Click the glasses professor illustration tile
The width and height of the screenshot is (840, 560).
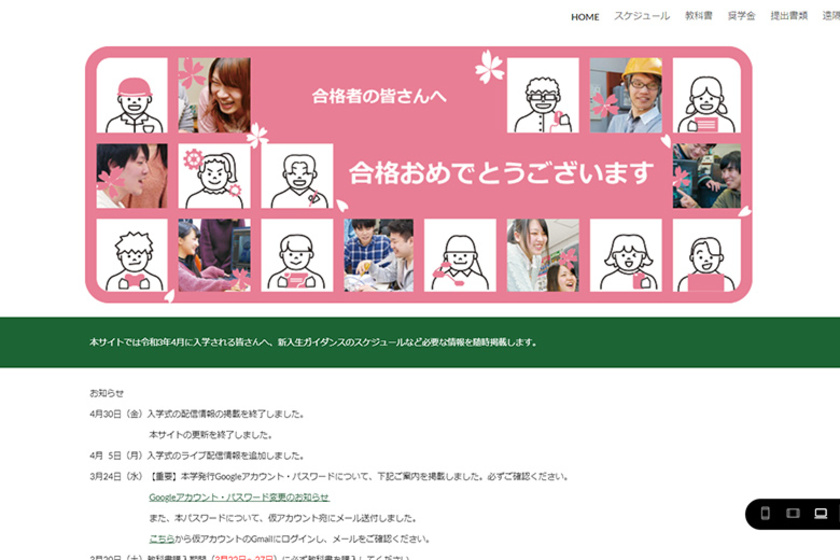click(542, 96)
